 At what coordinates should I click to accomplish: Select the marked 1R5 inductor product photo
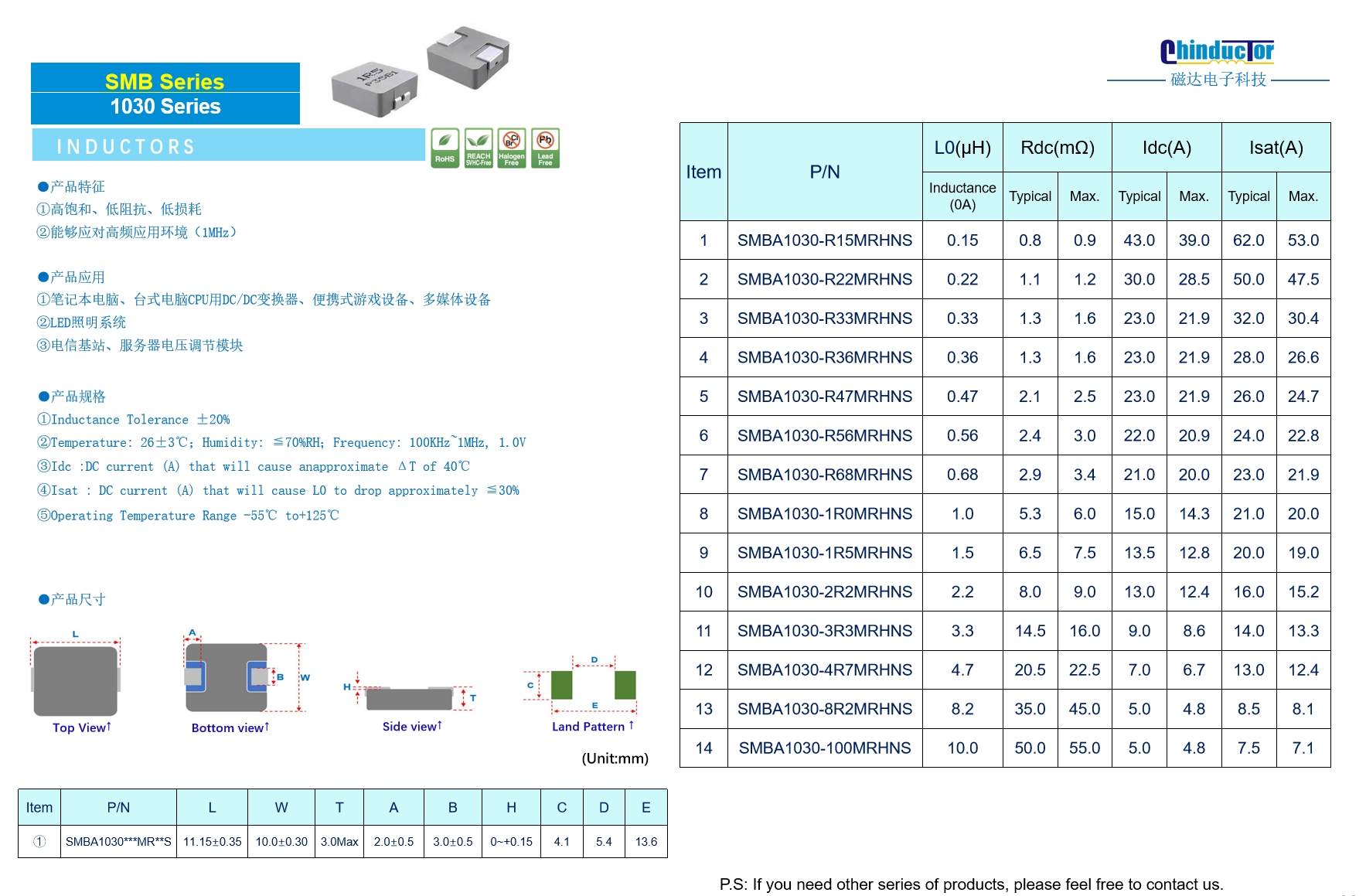point(374,89)
